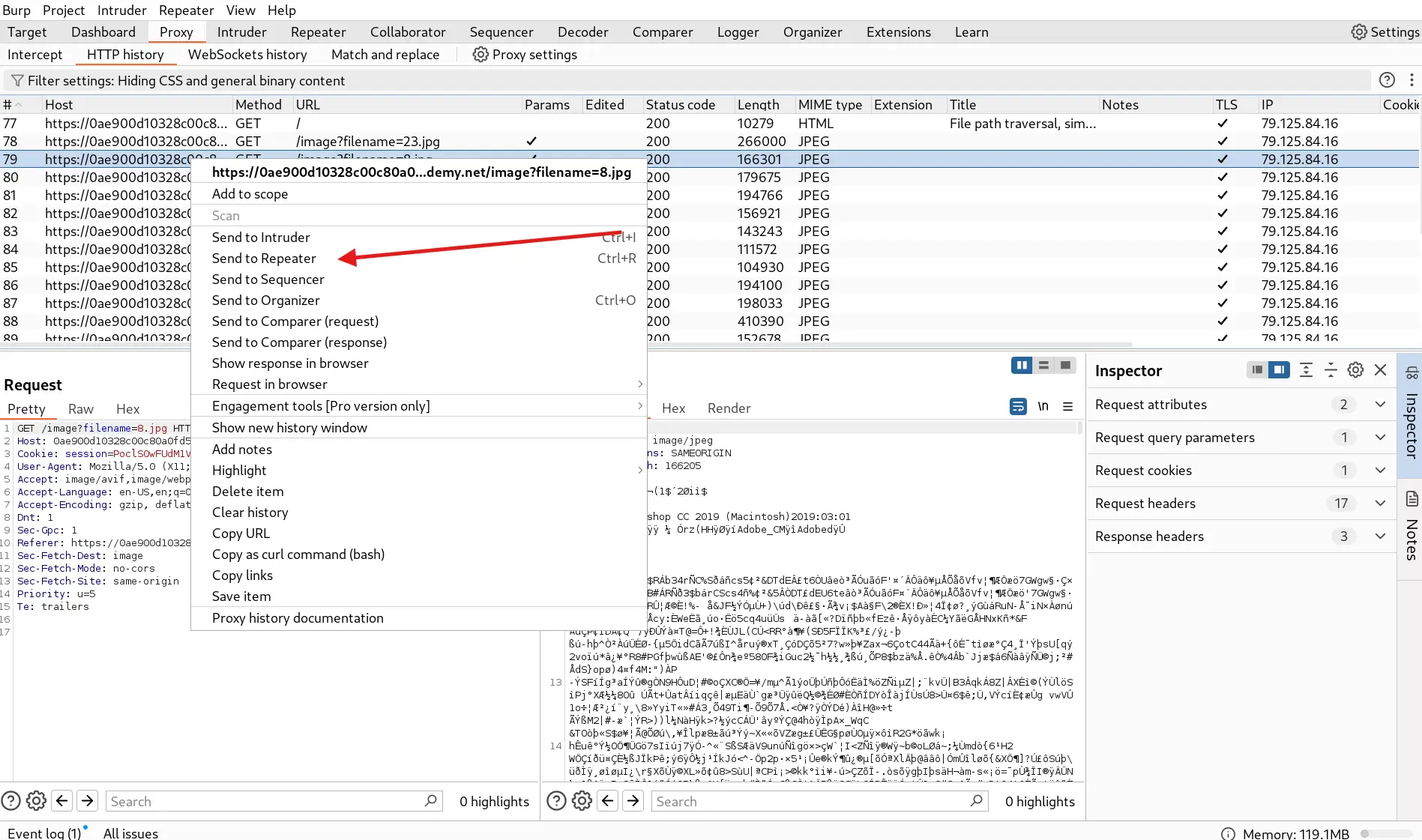Toggle show non-printable \n characters
Image resolution: width=1422 pixels, height=840 pixels.
[1043, 407]
